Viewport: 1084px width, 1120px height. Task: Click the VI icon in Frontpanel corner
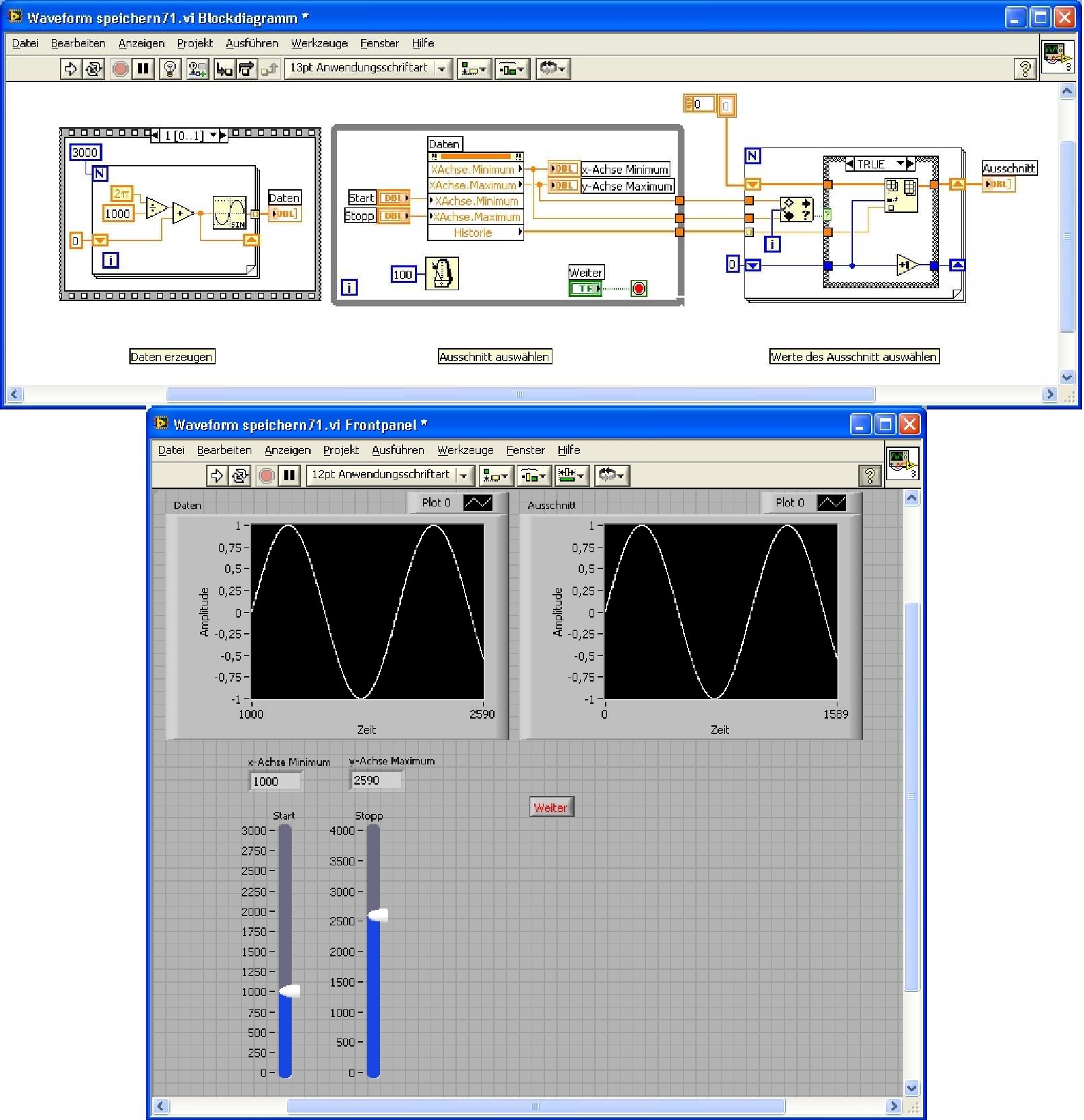coord(901,464)
